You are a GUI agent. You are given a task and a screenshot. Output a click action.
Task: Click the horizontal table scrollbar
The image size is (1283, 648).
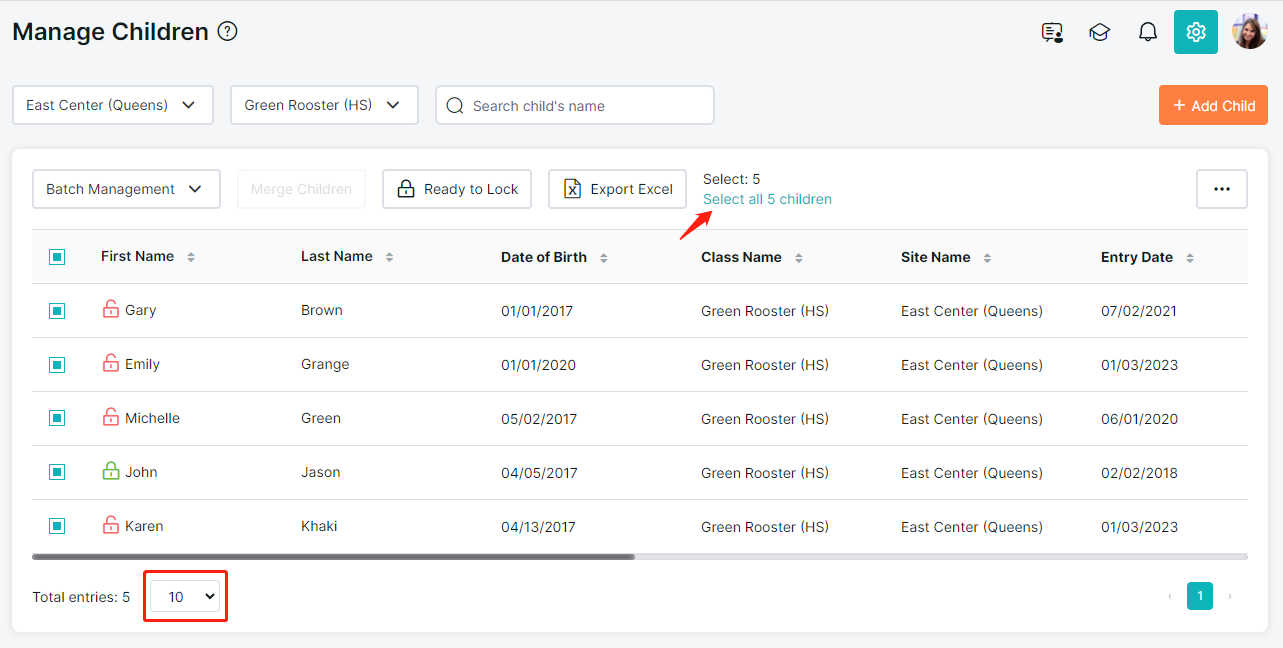pos(333,556)
